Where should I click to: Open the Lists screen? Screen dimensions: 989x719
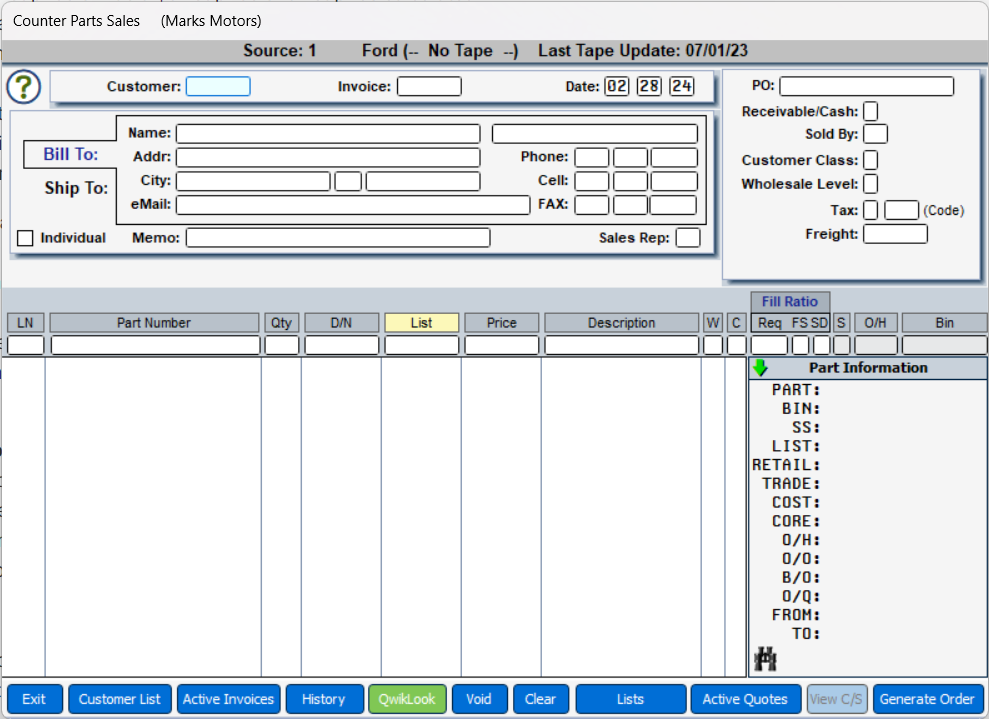pos(630,699)
